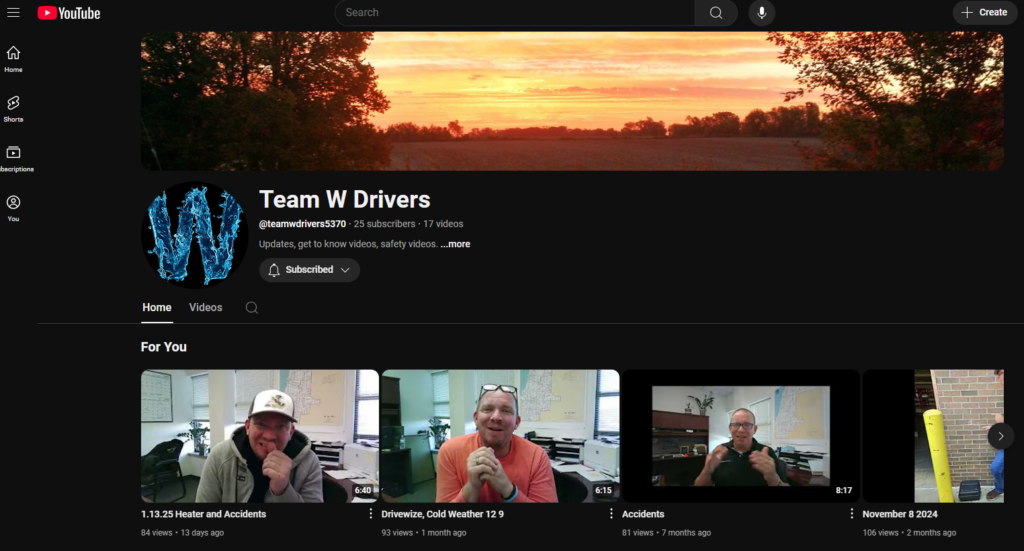This screenshot has width=1024, height=551.
Task: Open Shorts in sidebar
Action: pyautogui.click(x=13, y=109)
